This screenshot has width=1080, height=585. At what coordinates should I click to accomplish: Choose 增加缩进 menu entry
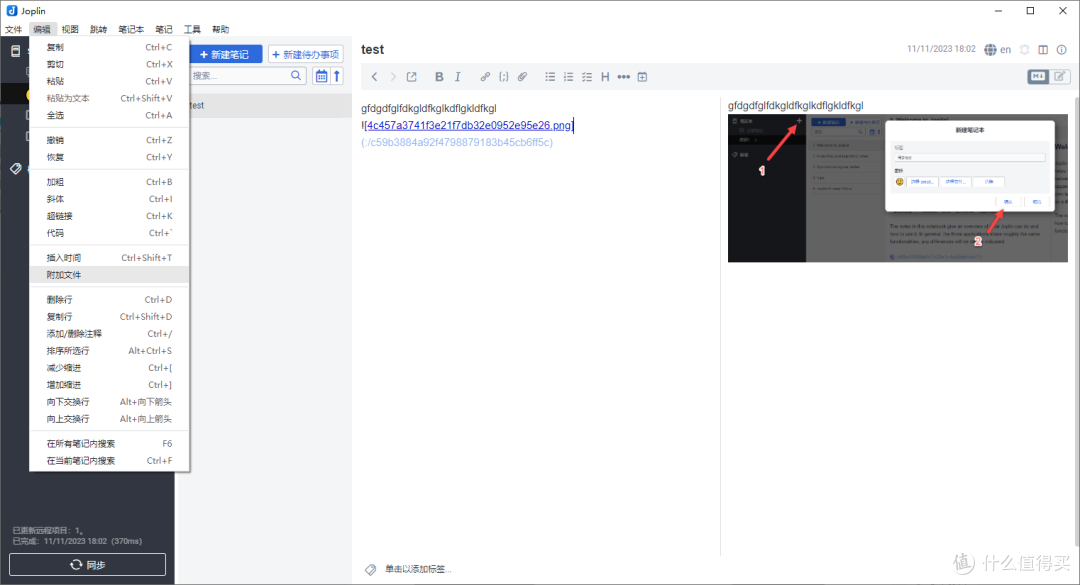click(109, 384)
